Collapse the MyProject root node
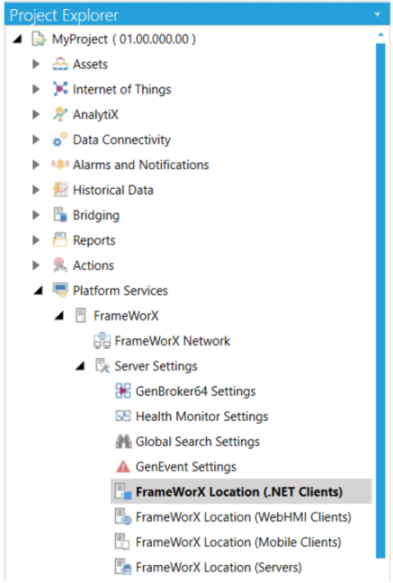The image size is (393, 583). click(x=17, y=39)
